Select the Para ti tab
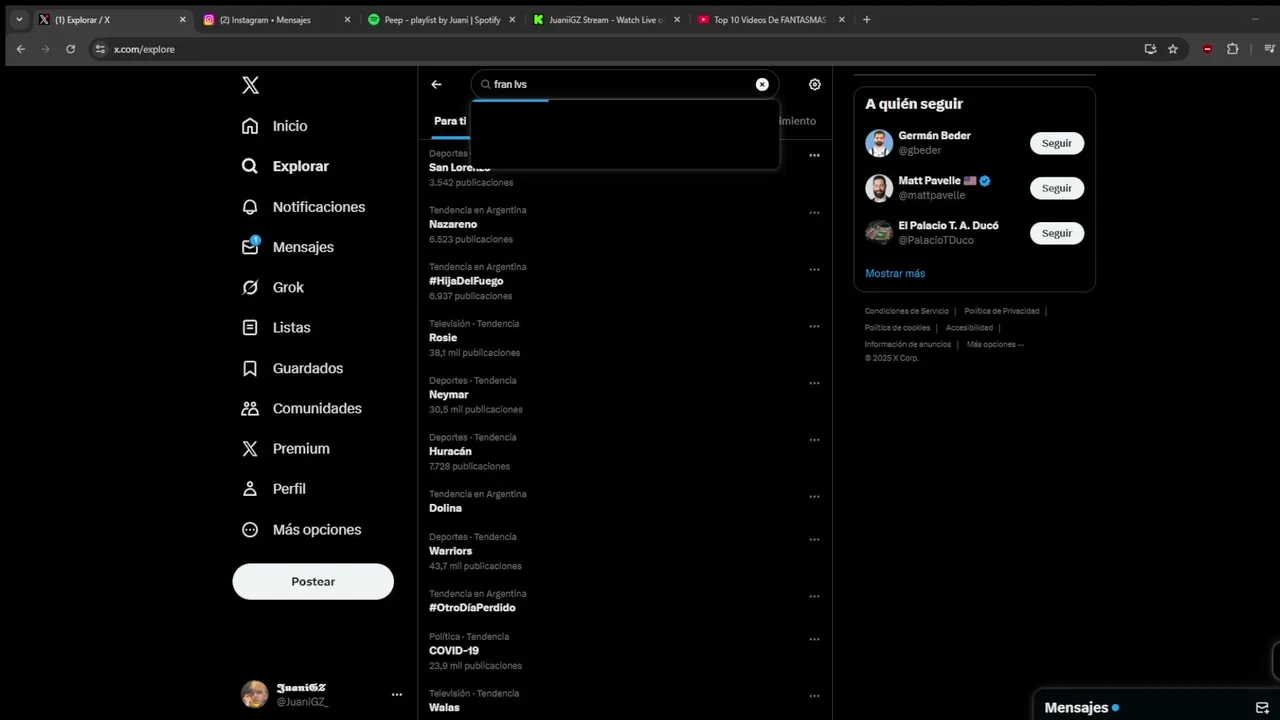Screen dimensions: 1280x720 coord(450,121)
